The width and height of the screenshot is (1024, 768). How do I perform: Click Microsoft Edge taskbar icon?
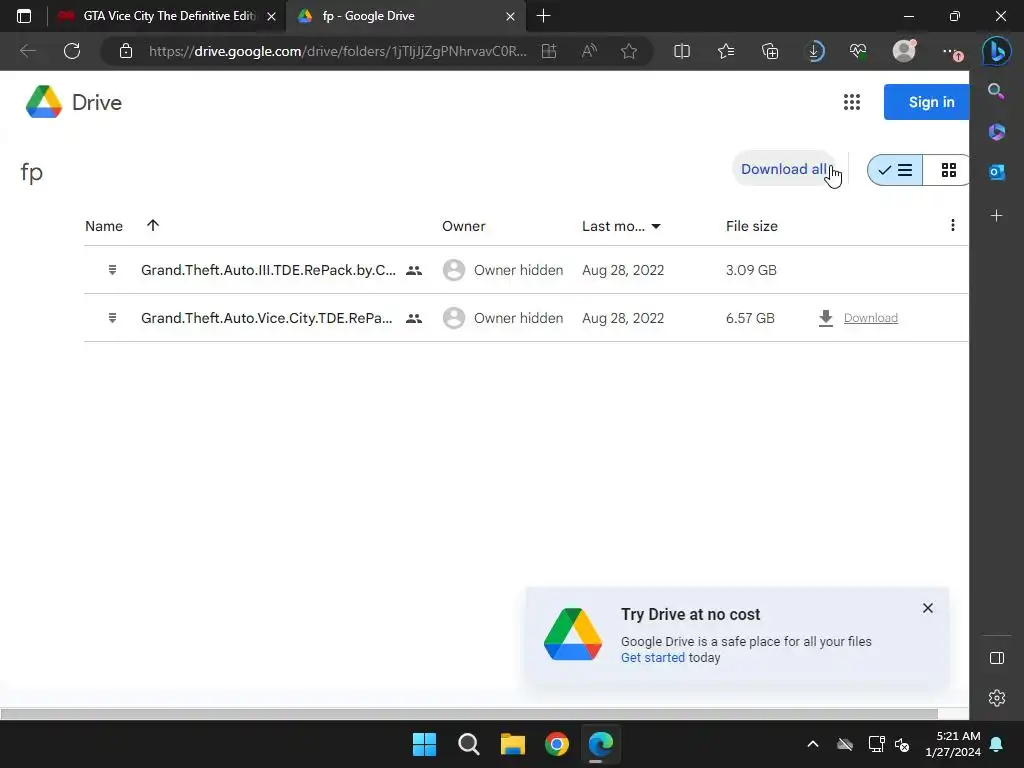click(x=601, y=744)
